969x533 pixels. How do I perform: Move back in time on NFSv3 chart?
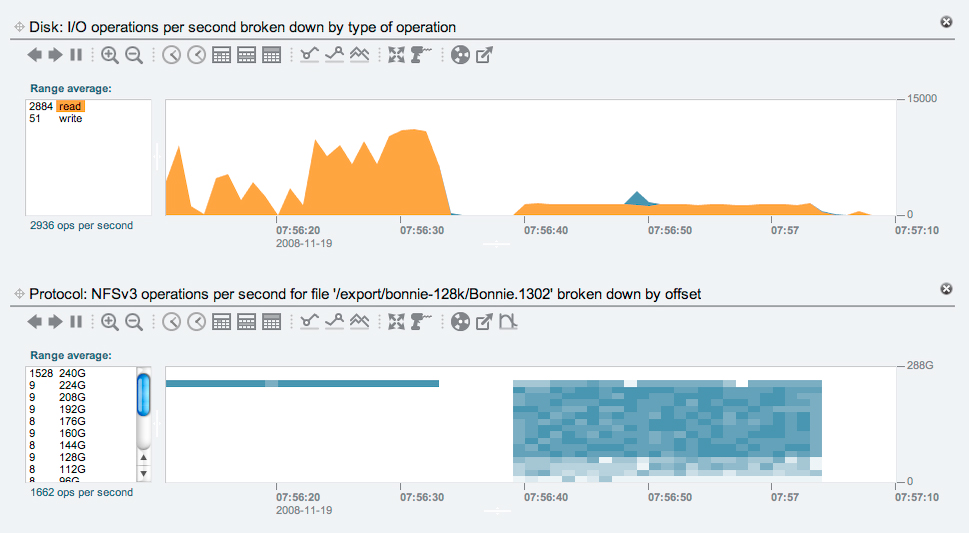click(x=35, y=322)
